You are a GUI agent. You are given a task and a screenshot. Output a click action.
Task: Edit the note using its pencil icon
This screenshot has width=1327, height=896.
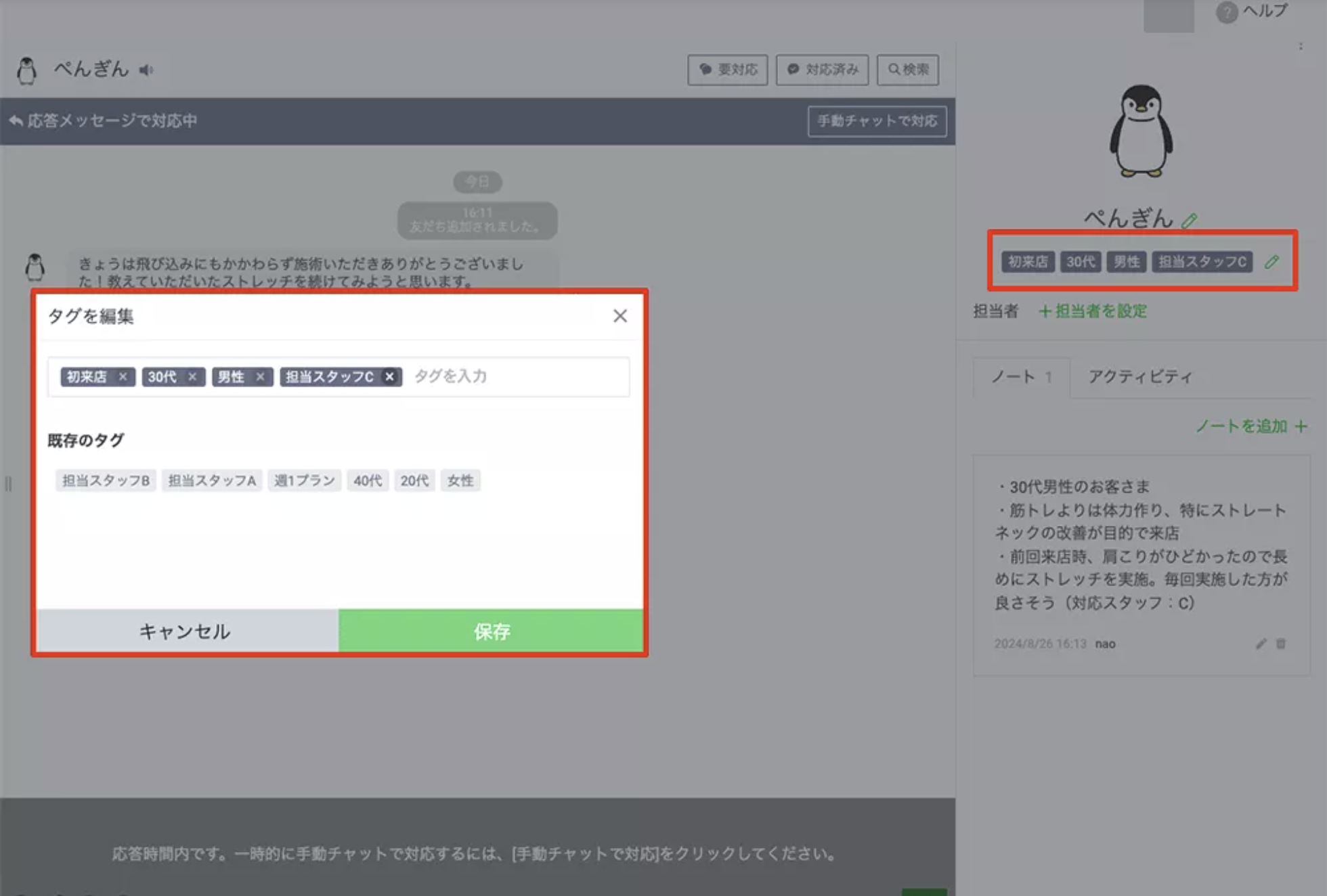point(1260,644)
